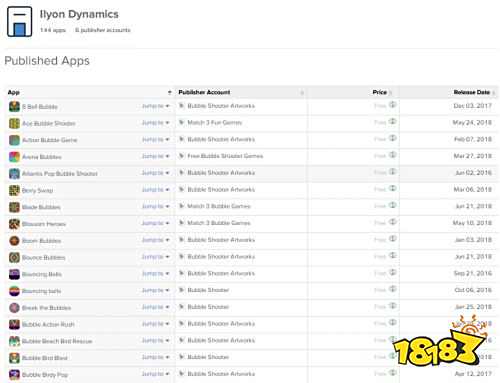The width and height of the screenshot is (500, 383).
Task: Select the 'Oct 06, 2016' release date
Action: (x=473, y=290)
